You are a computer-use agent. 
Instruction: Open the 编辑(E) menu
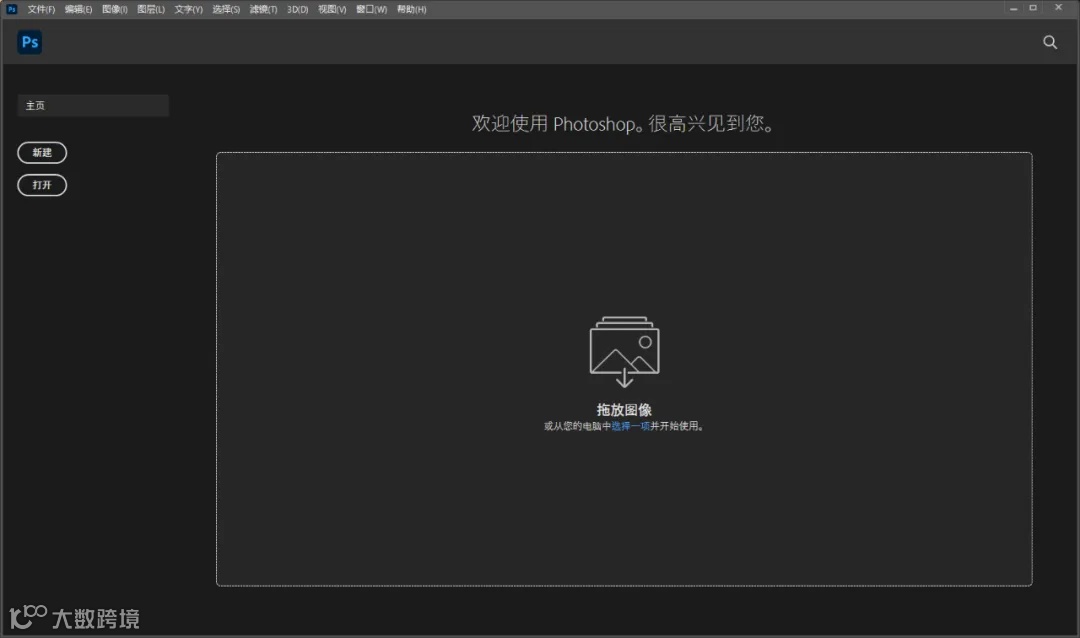(x=78, y=10)
